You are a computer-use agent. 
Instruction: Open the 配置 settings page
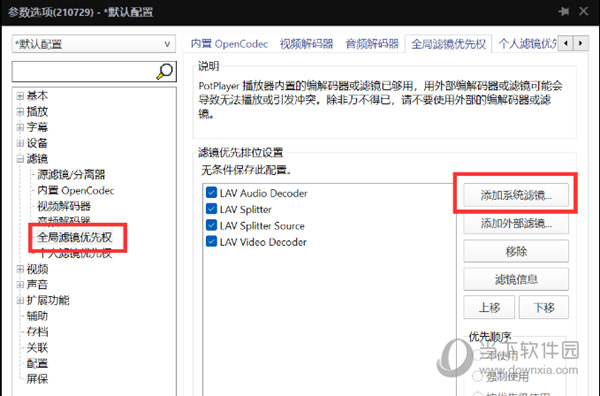click(37, 363)
